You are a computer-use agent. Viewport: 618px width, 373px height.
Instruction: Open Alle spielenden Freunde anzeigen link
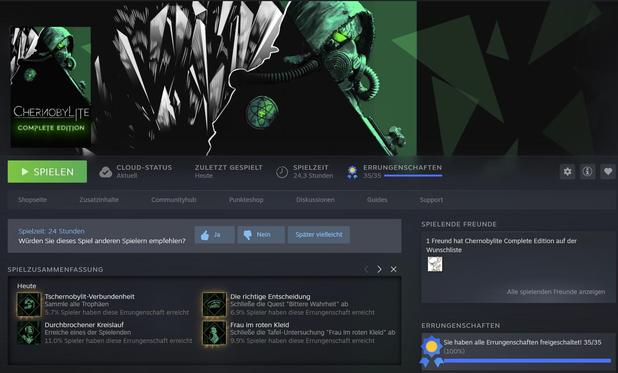[556, 292]
